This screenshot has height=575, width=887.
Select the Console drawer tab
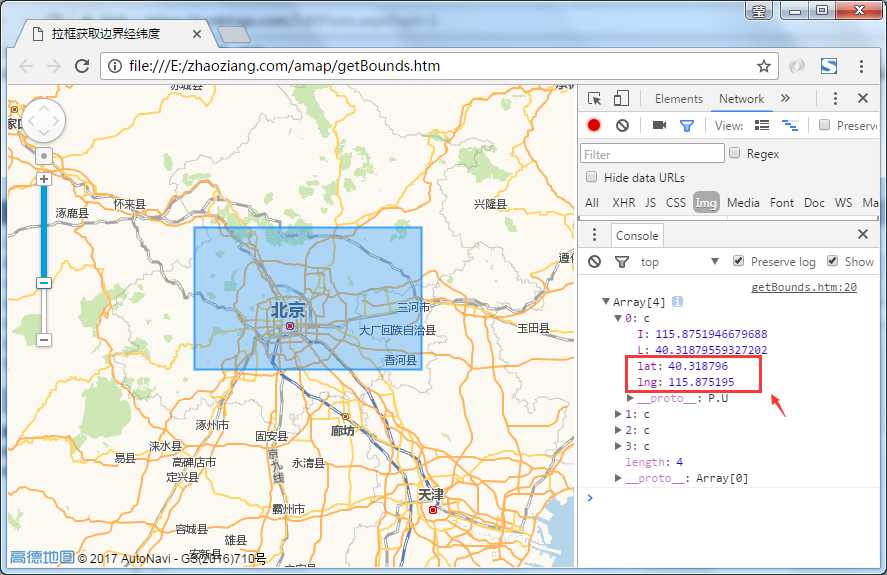[637, 235]
